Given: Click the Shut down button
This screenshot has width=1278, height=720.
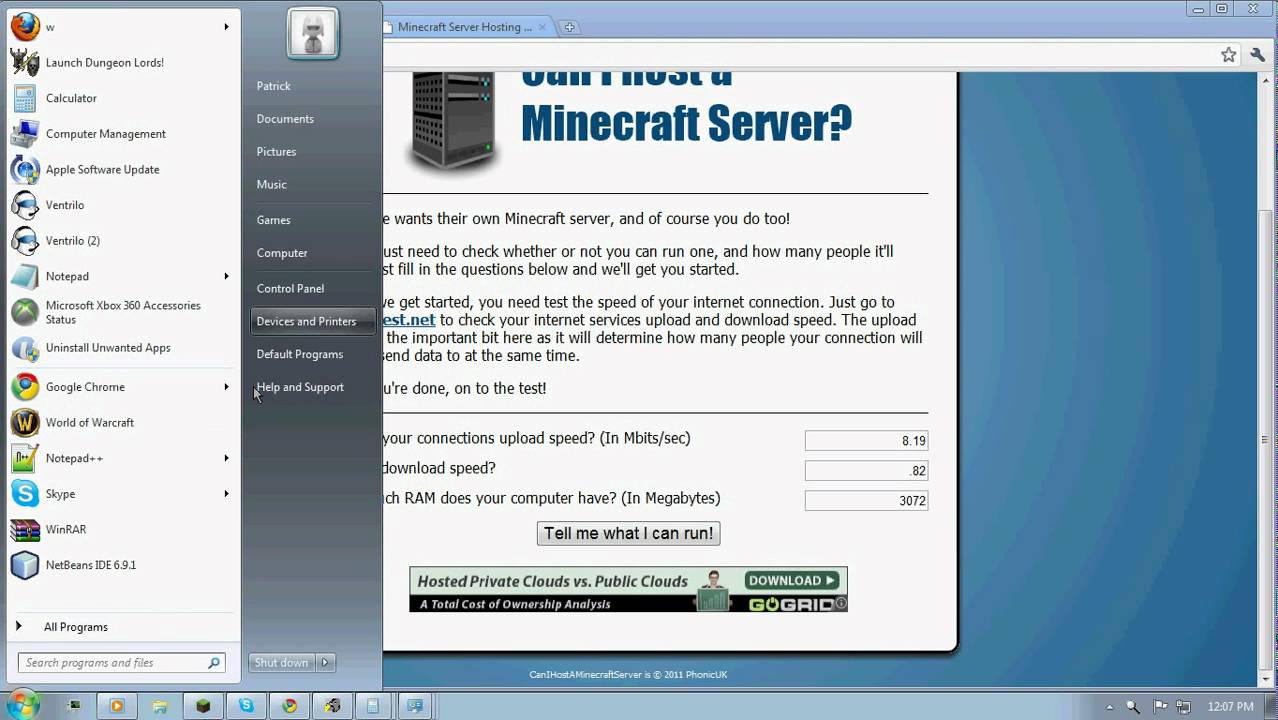Looking at the screenshot, I should [282, 663].
